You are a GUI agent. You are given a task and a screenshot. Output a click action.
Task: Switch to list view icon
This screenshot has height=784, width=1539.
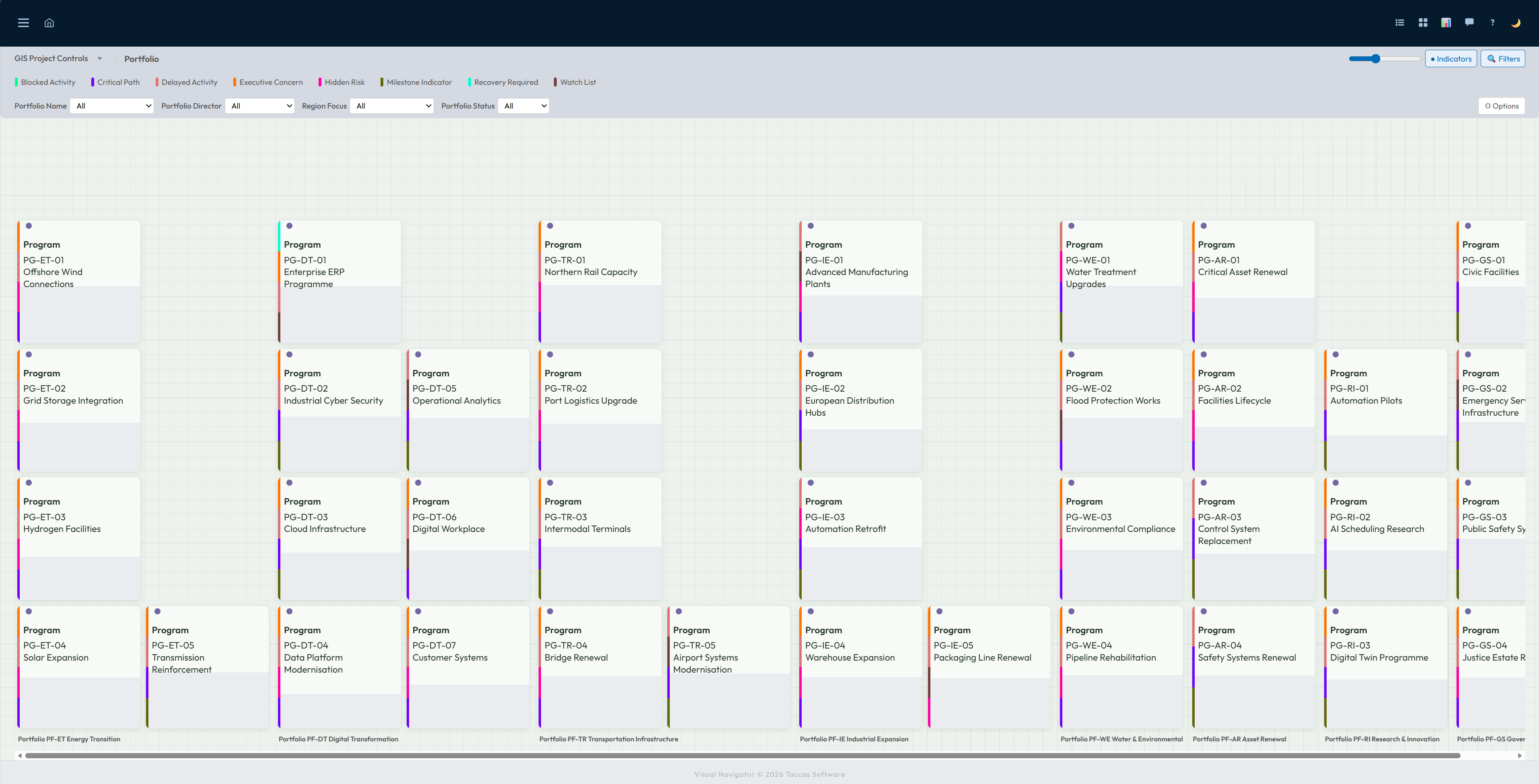click(1399, 23)
